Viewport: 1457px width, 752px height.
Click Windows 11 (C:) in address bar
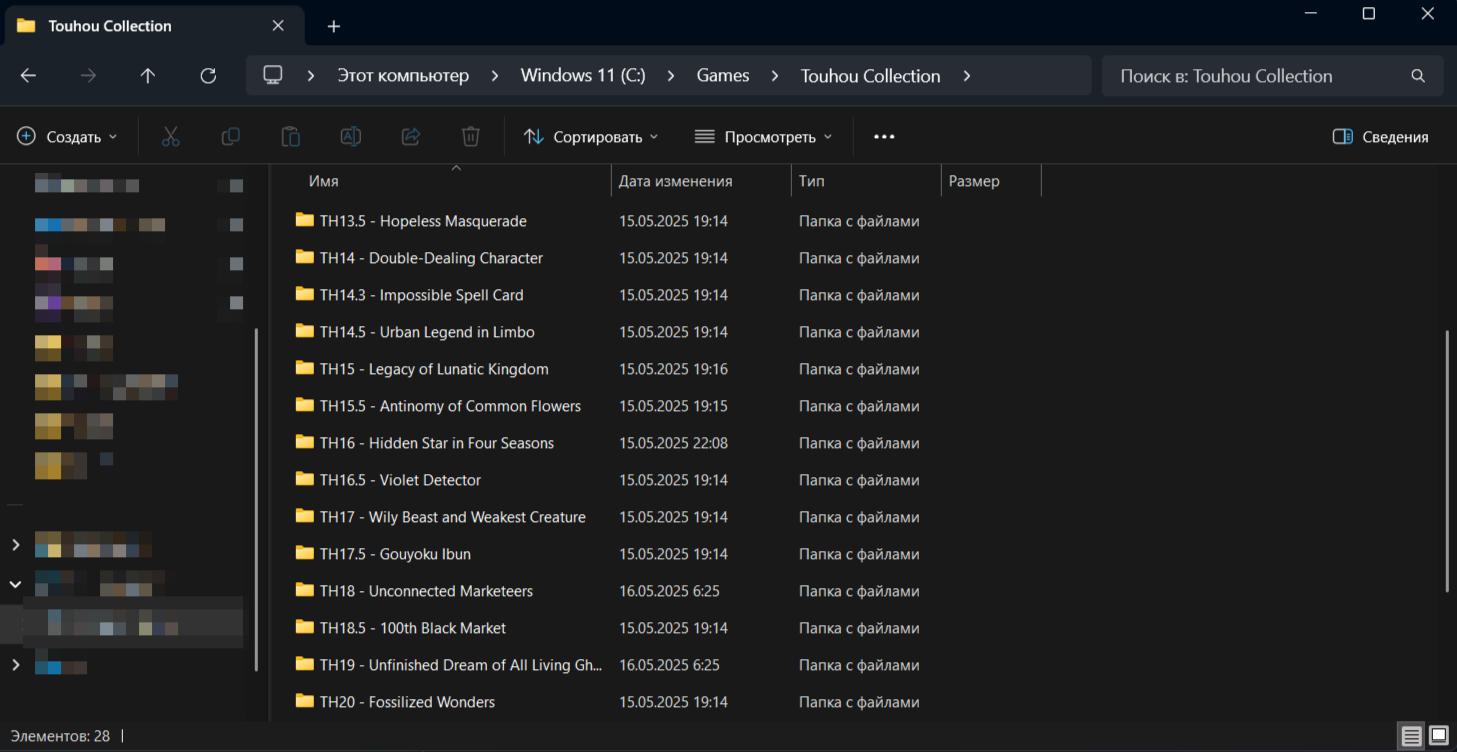[x=583, y=76]
